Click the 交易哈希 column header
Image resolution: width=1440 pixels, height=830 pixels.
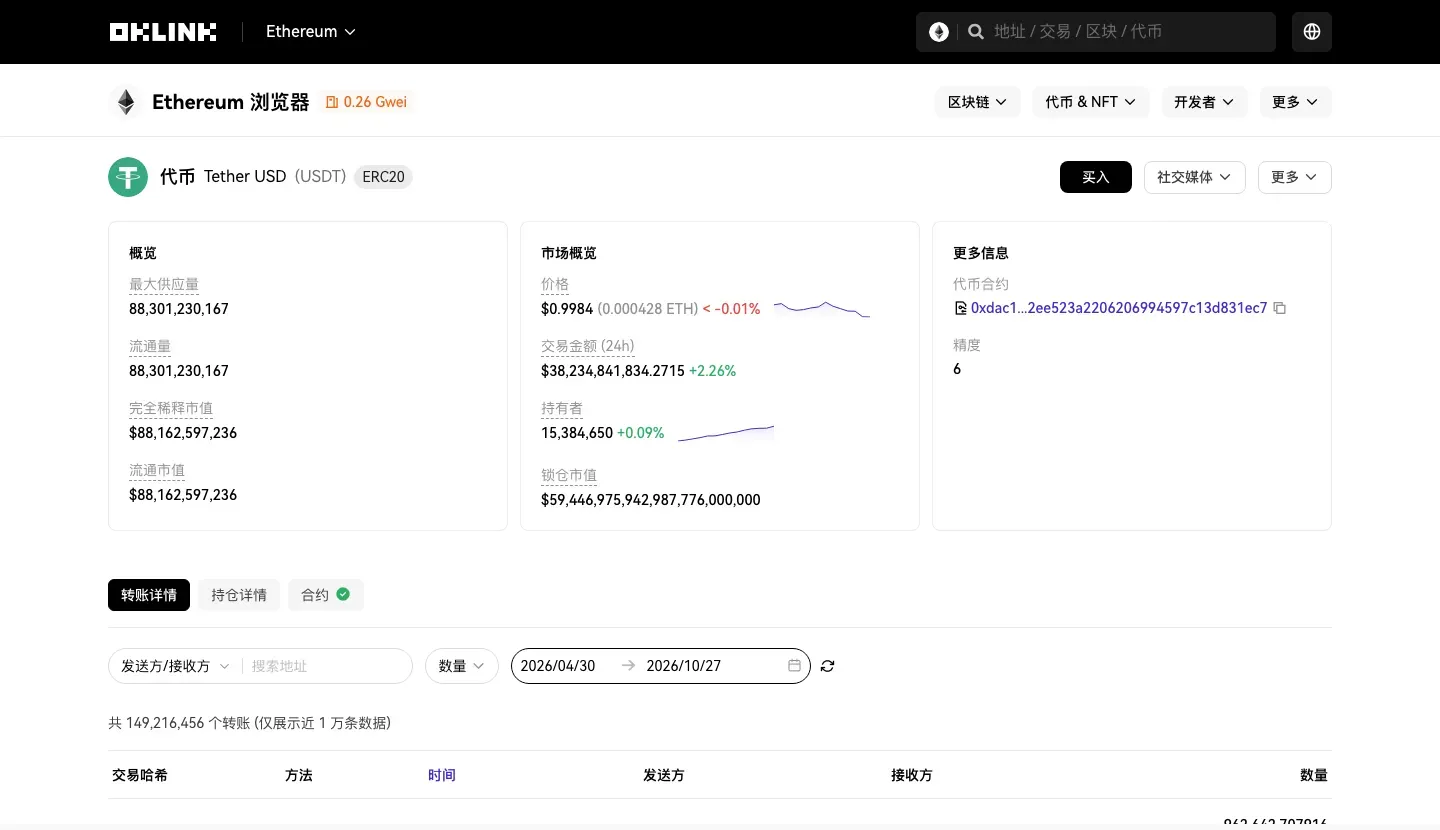tap(140, 775)
